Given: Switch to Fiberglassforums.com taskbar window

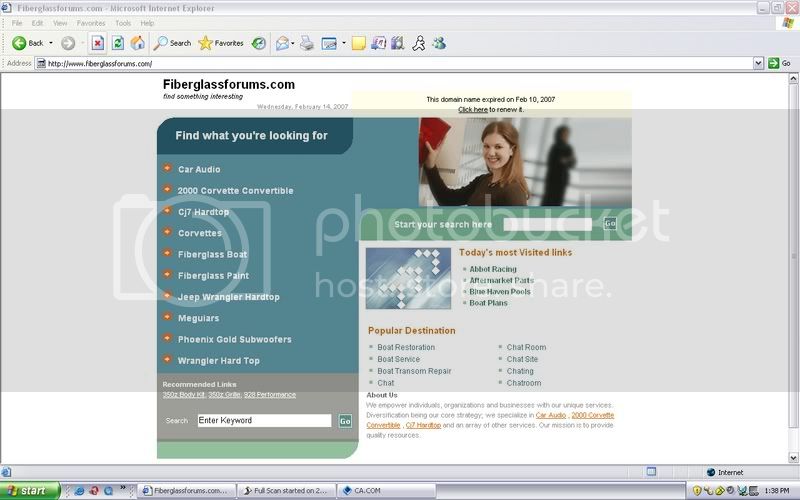Looking at the screenshot, I should point(187,491).
